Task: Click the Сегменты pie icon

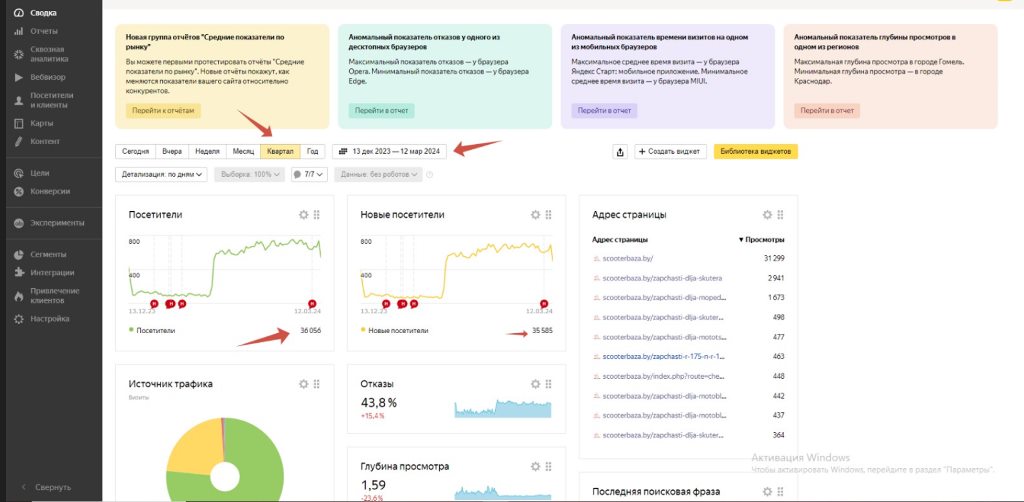Action: [x=18, y=255]
